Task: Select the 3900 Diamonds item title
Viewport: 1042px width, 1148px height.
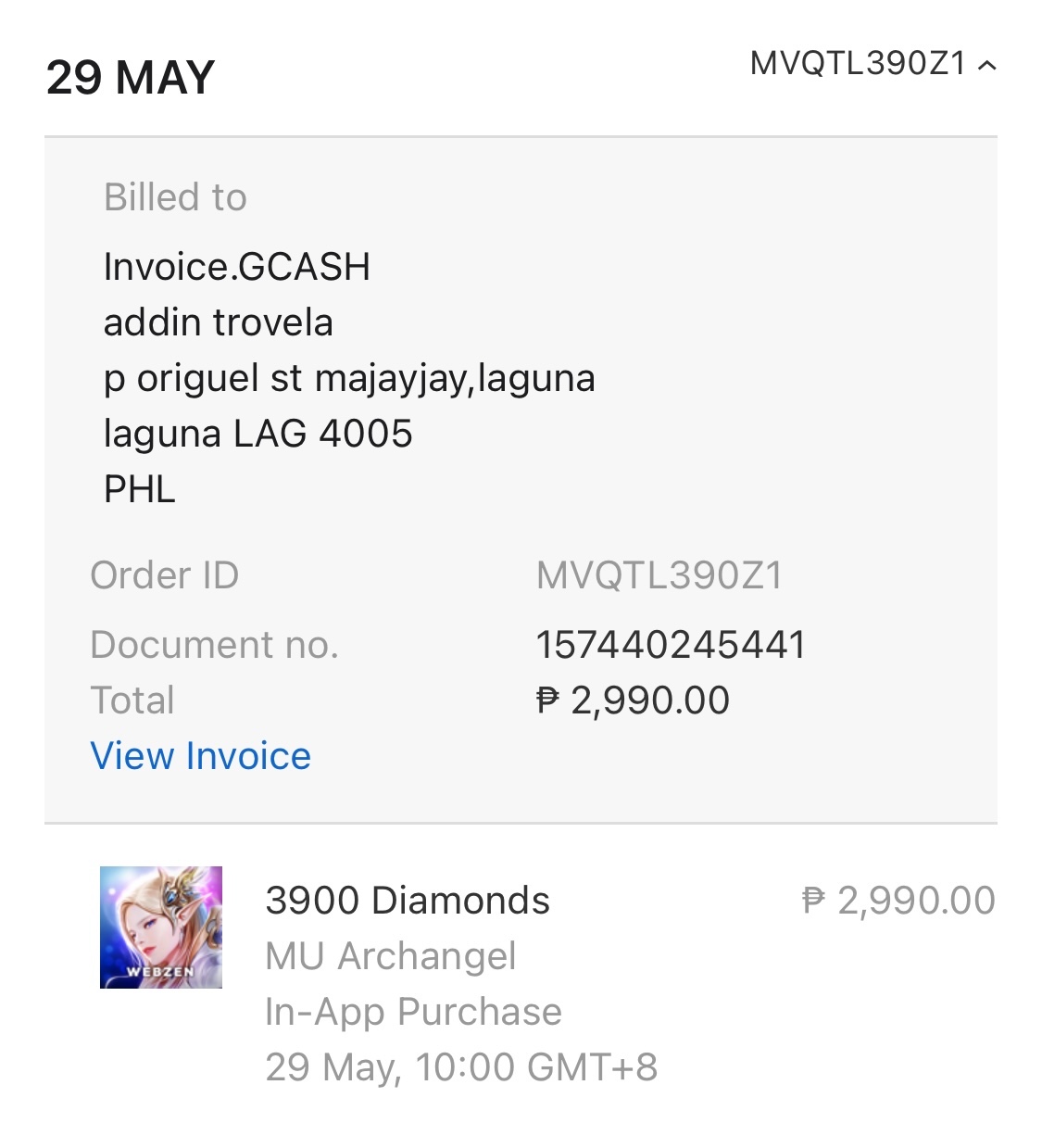Action: click(408, 901)
